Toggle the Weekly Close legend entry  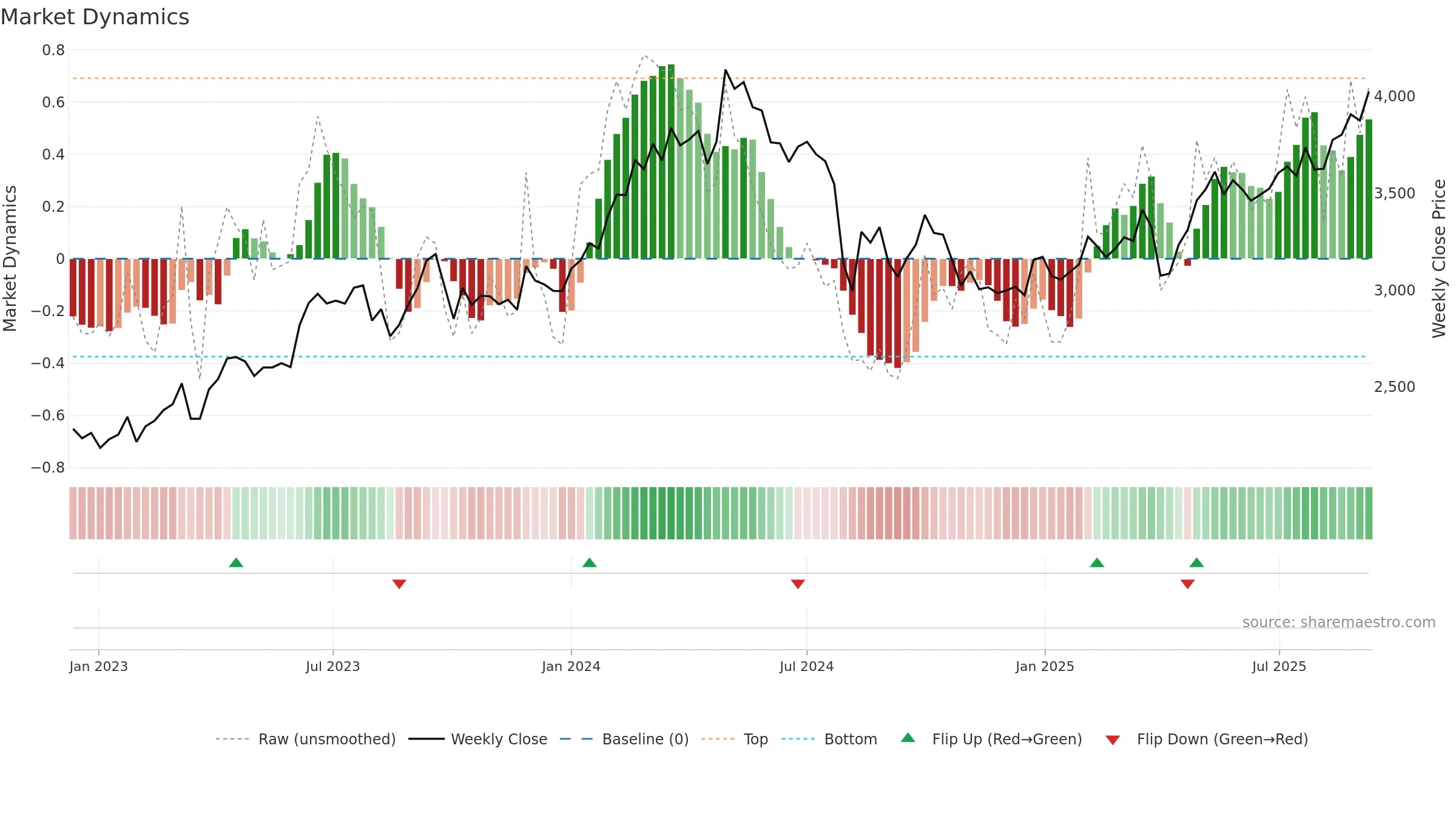(477, 739)
